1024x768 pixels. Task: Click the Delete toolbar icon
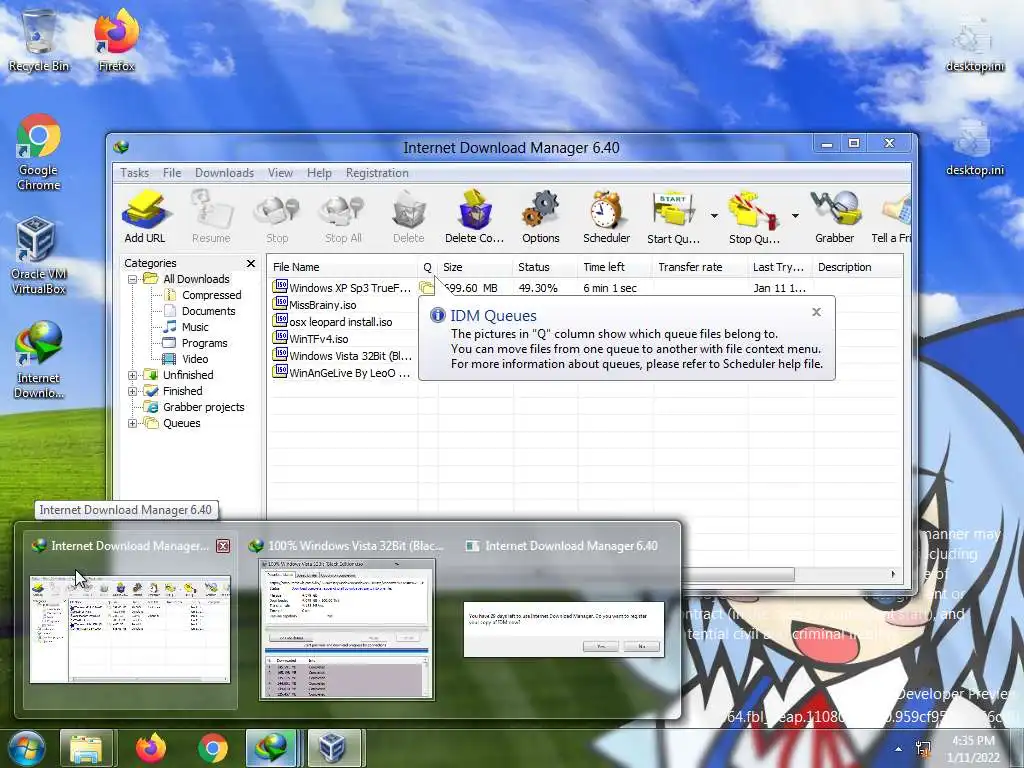[409, 217]
